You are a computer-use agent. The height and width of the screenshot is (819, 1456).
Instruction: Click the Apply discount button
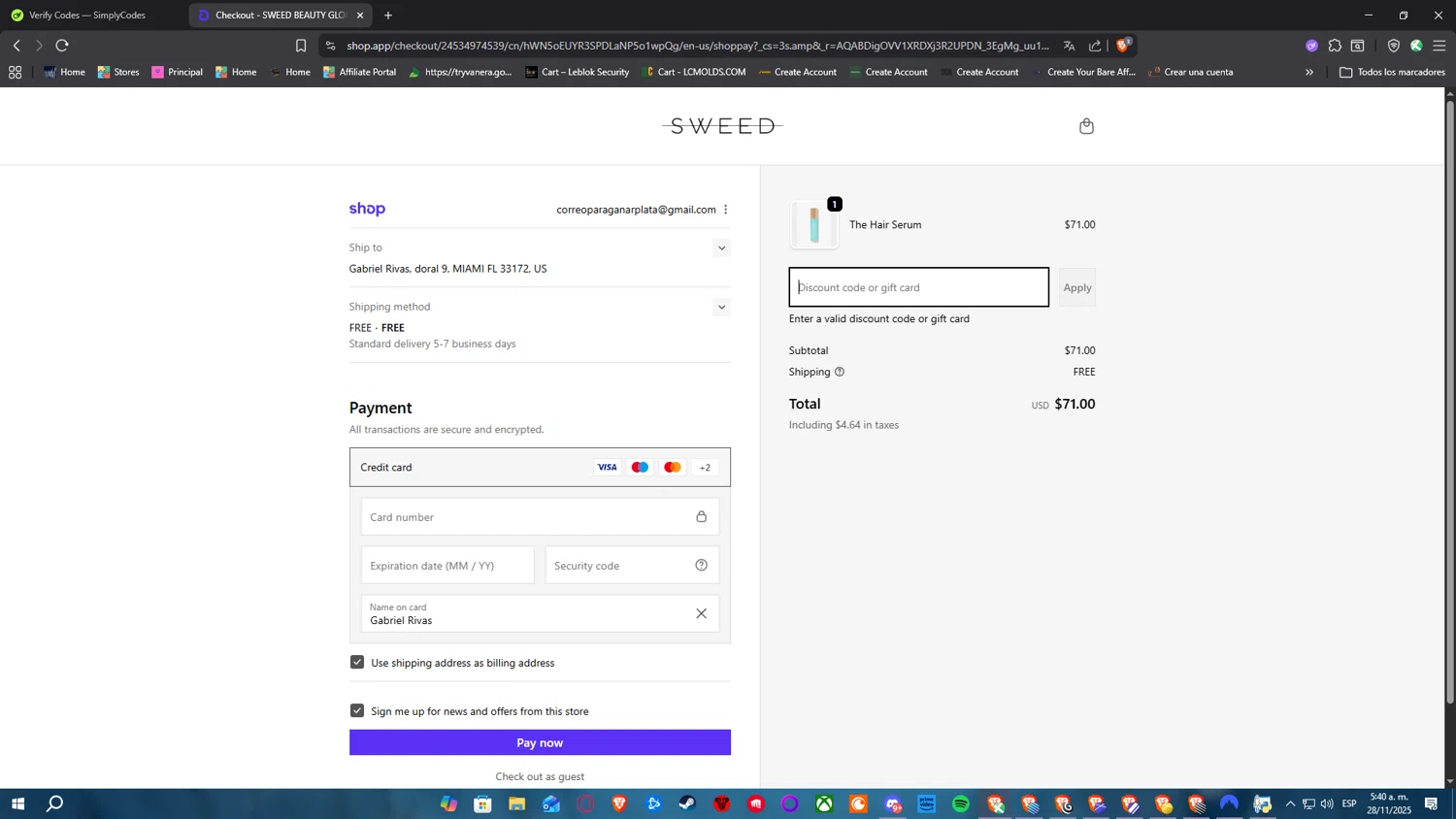1077,287
